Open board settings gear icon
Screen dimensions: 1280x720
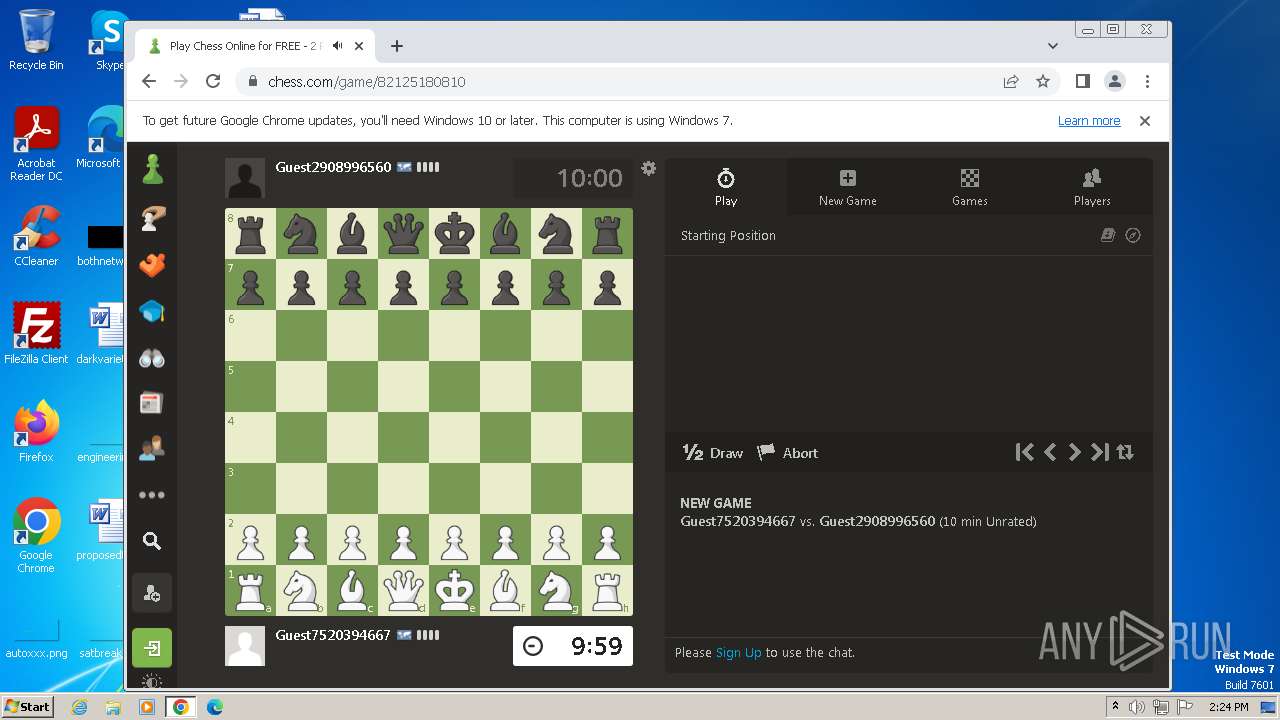point(649,168)
